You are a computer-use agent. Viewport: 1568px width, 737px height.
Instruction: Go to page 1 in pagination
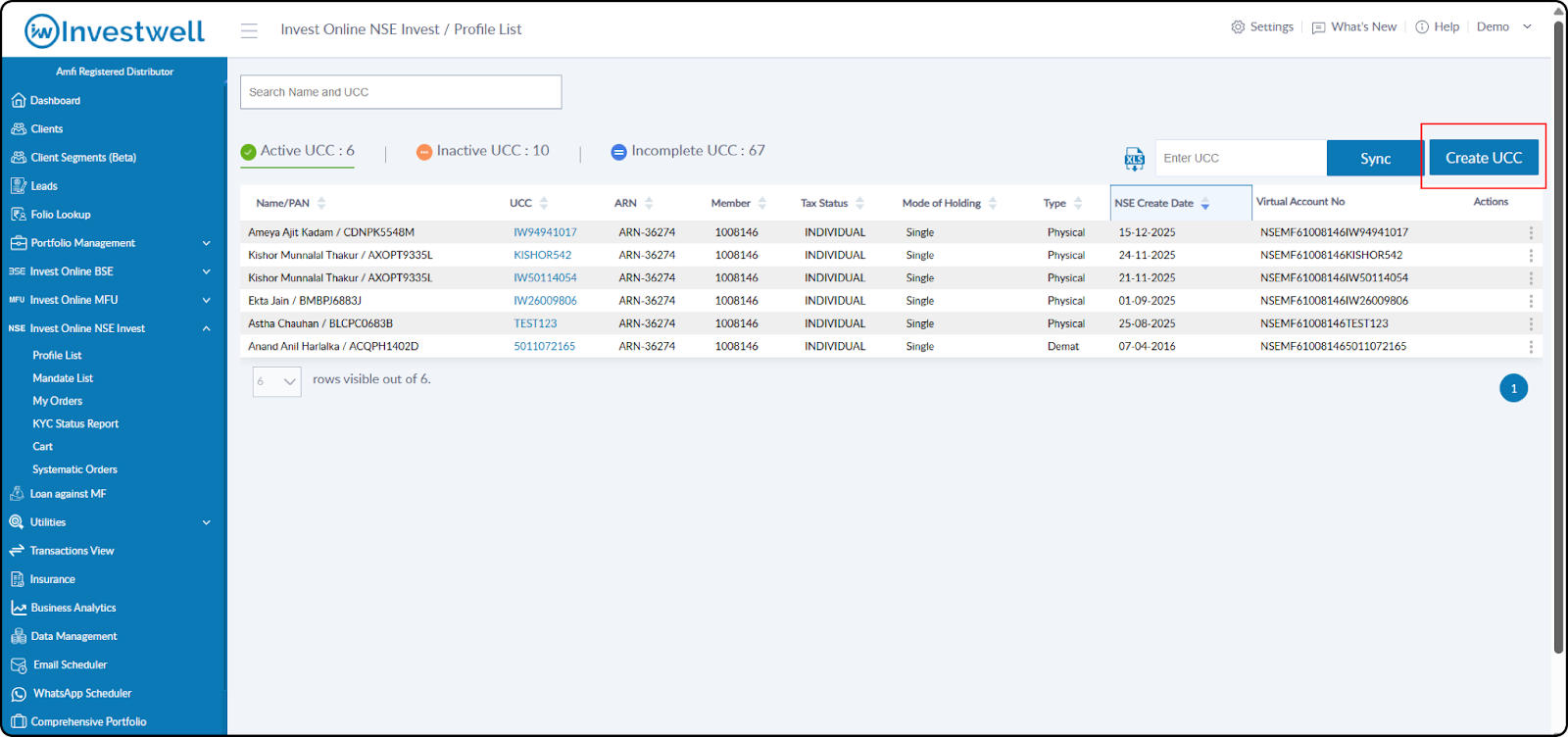(1513, 388)
